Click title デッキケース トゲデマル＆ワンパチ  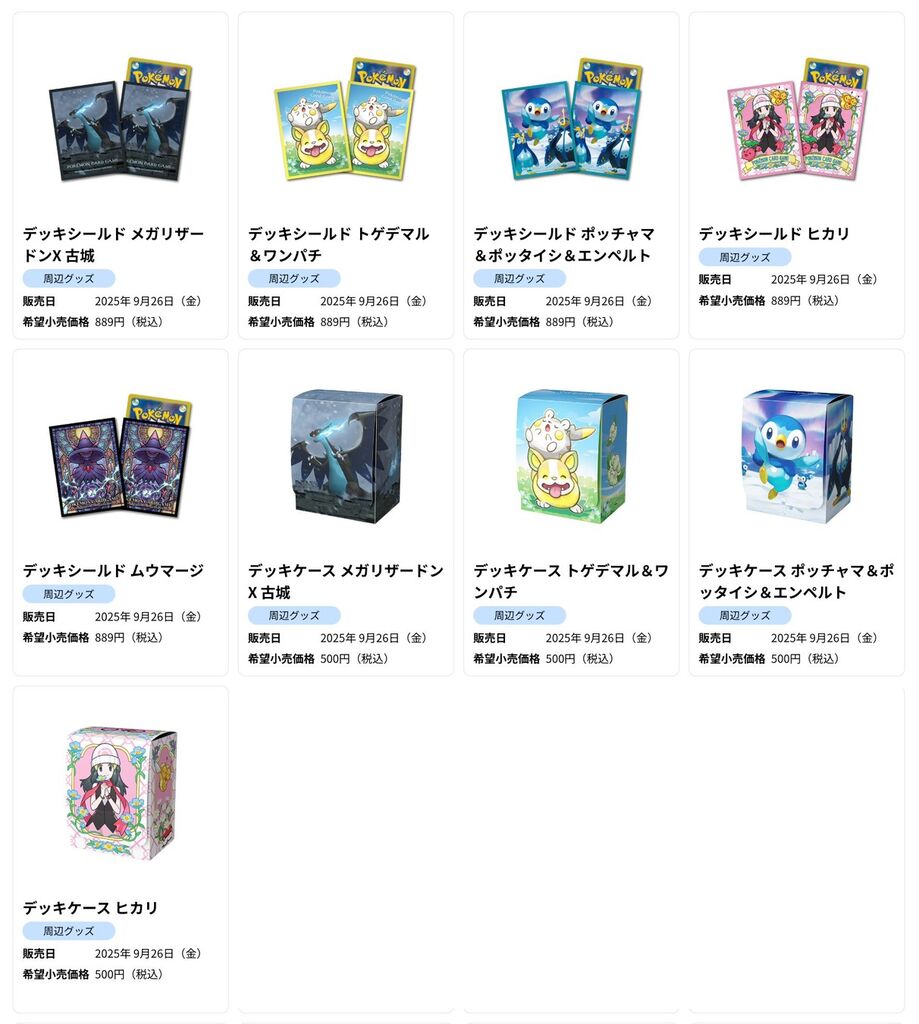[x=572, y=581]
